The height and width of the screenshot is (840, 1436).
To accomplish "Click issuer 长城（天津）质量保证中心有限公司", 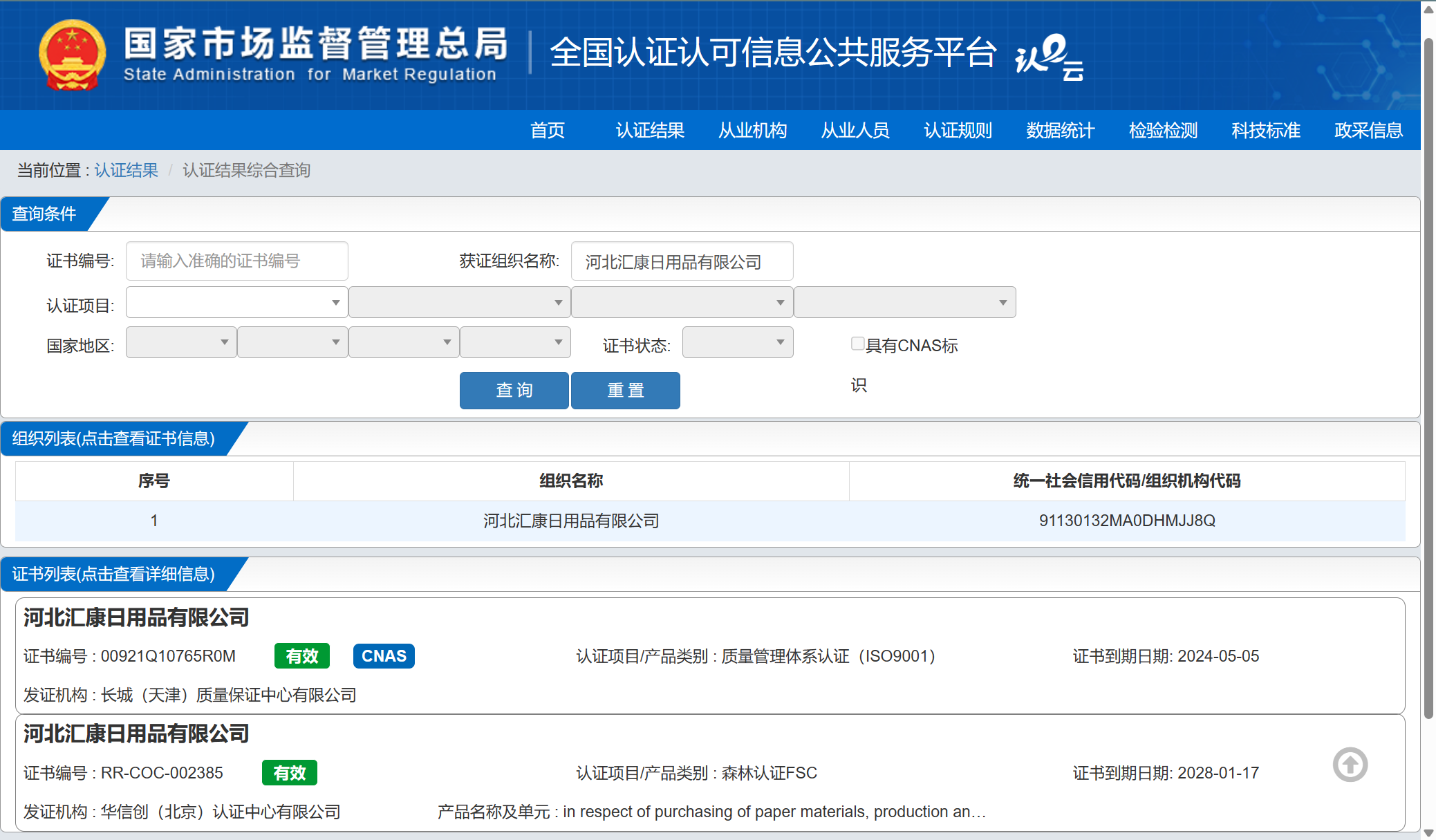I will coord(228,695).
